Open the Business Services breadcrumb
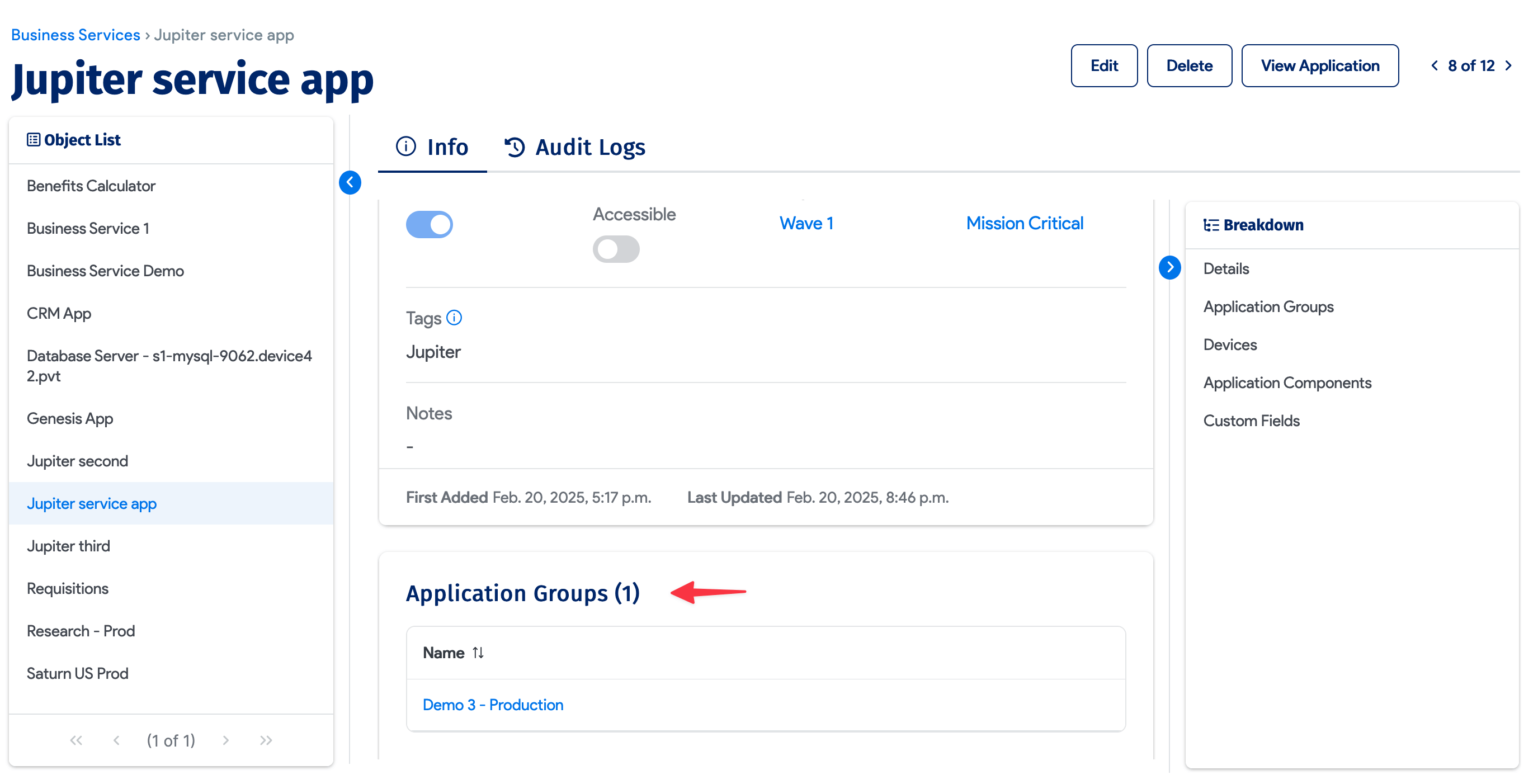This screenshot has width=1538, height=784. [74, 34]
